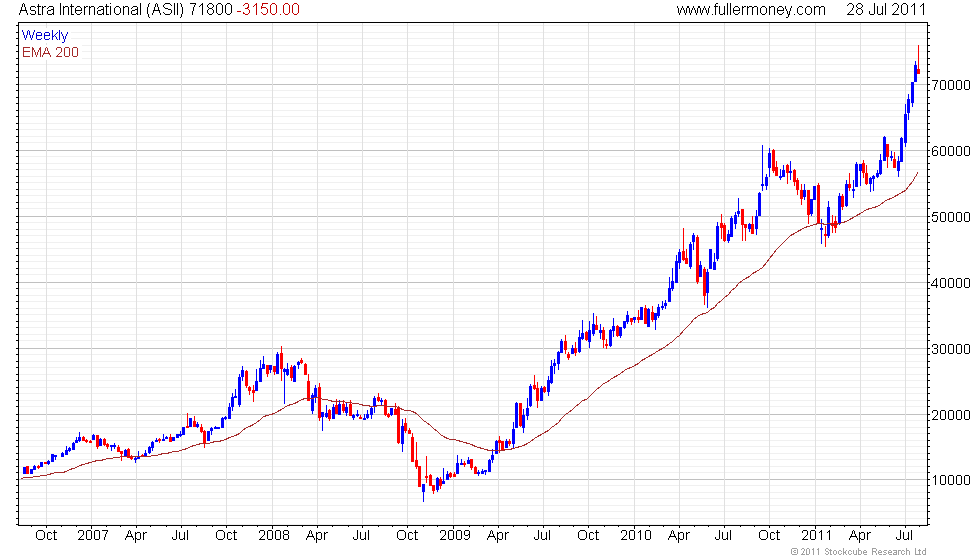Viewport: 980px width, 560px height.
Task: Select the Weekly timeframe label
Action: pyautogui.click(x=45, y=36)
